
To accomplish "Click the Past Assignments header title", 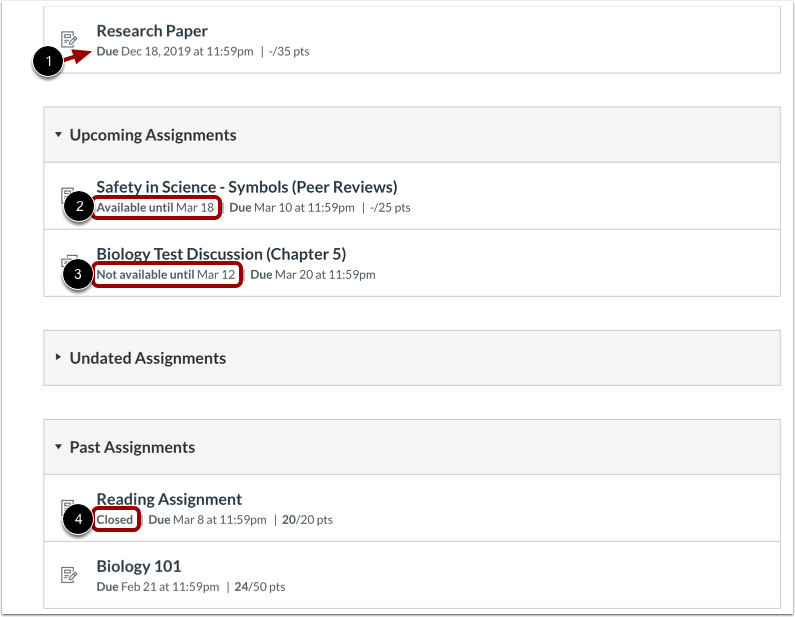I will coord(132,447).
